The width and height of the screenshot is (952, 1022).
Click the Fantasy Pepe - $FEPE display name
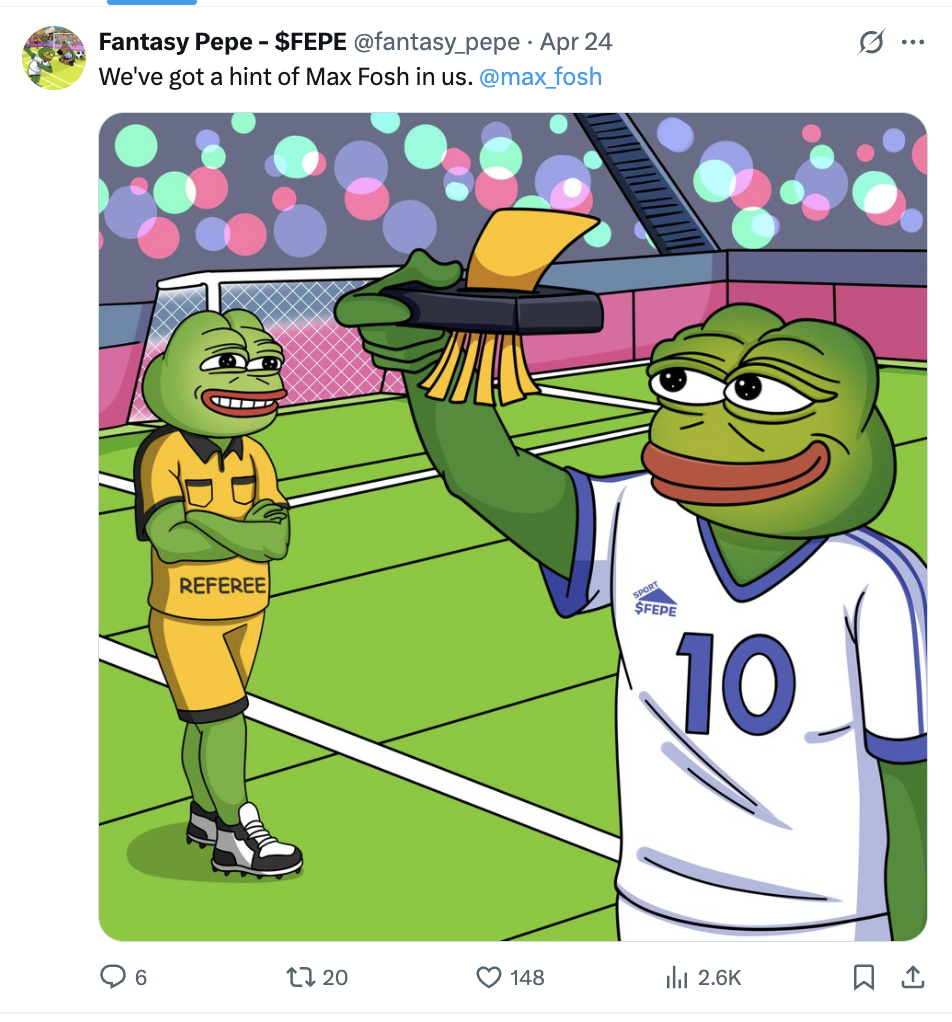click(x=222, y=42)
